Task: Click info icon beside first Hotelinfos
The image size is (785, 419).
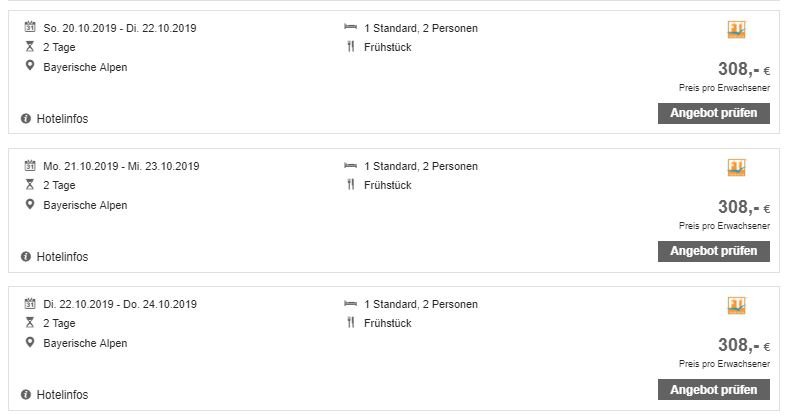Action: coord(26,119)
